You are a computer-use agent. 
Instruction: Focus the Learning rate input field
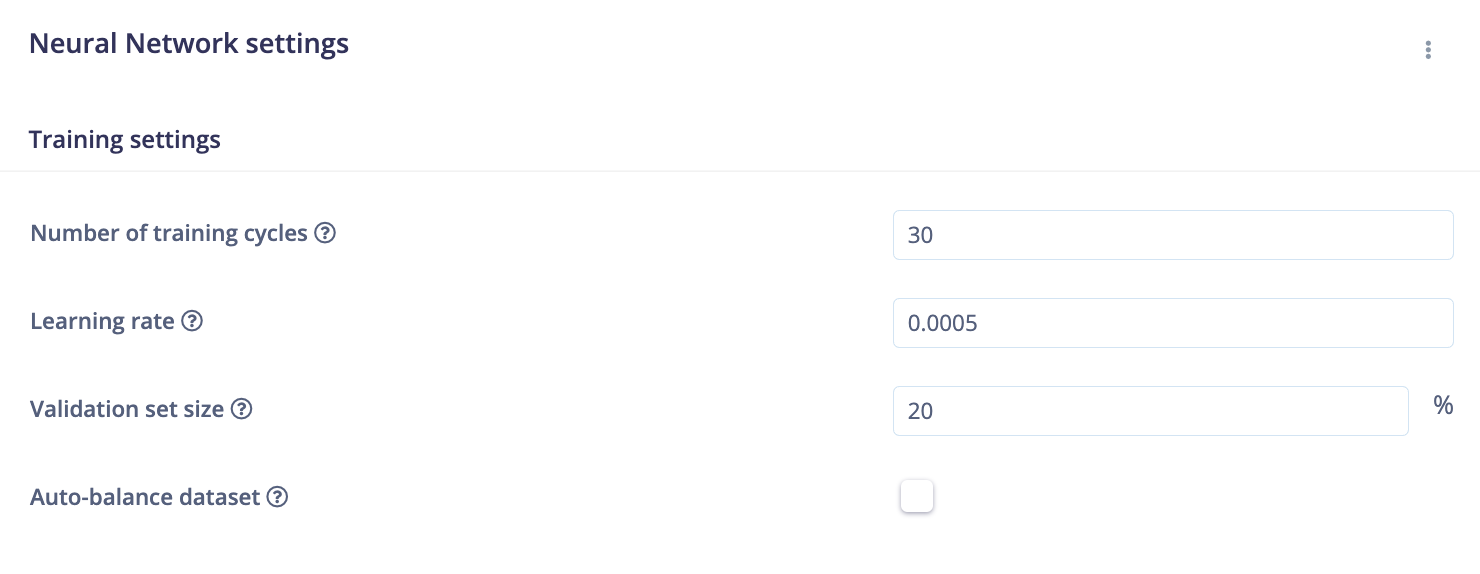[x=1173, y=323]
